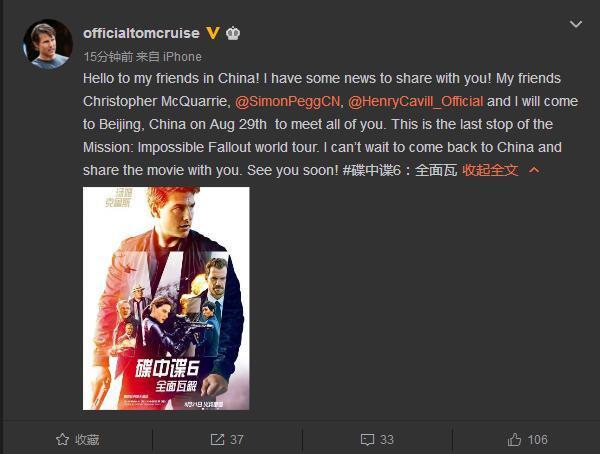Viewport: 600px width, 454px height.
Task: Collapse the full text via 收起全文
Action: tap(490, 170)
